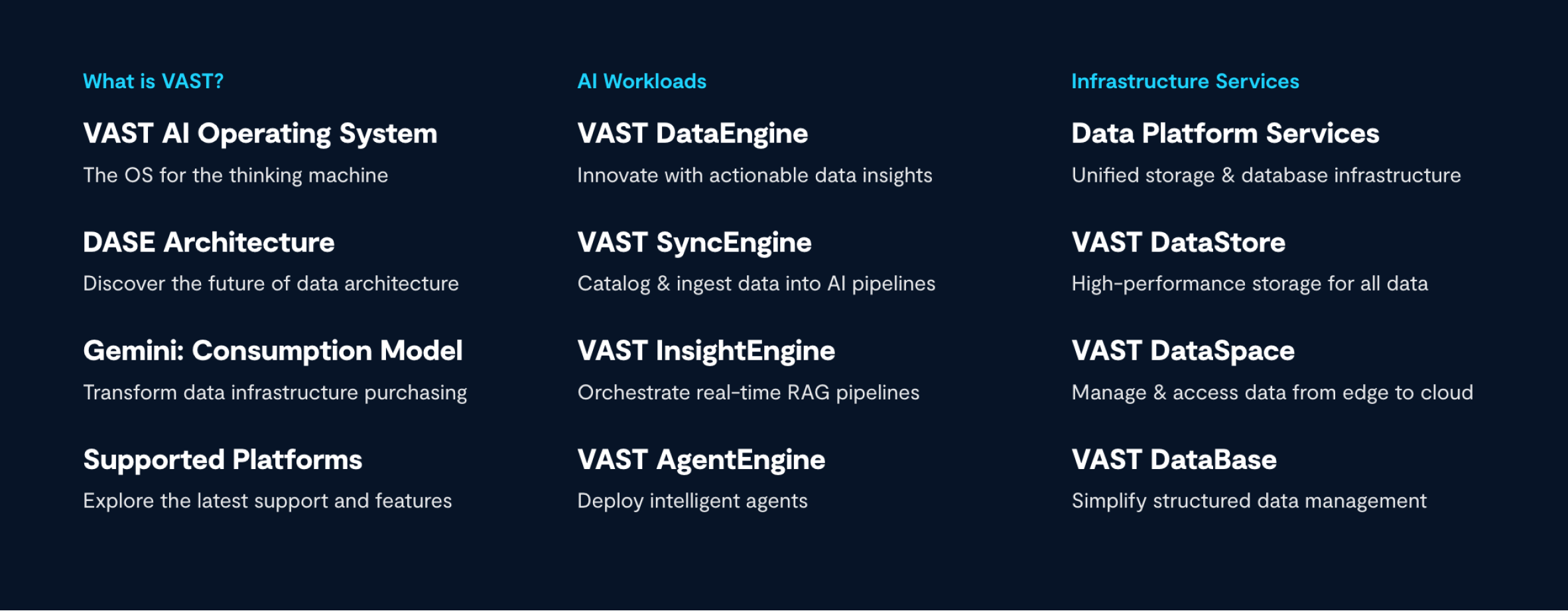The height and width of the screenshot is (613, 1568).
Task: Go to VAST AgentEngine
Action: tap(701, 460)
